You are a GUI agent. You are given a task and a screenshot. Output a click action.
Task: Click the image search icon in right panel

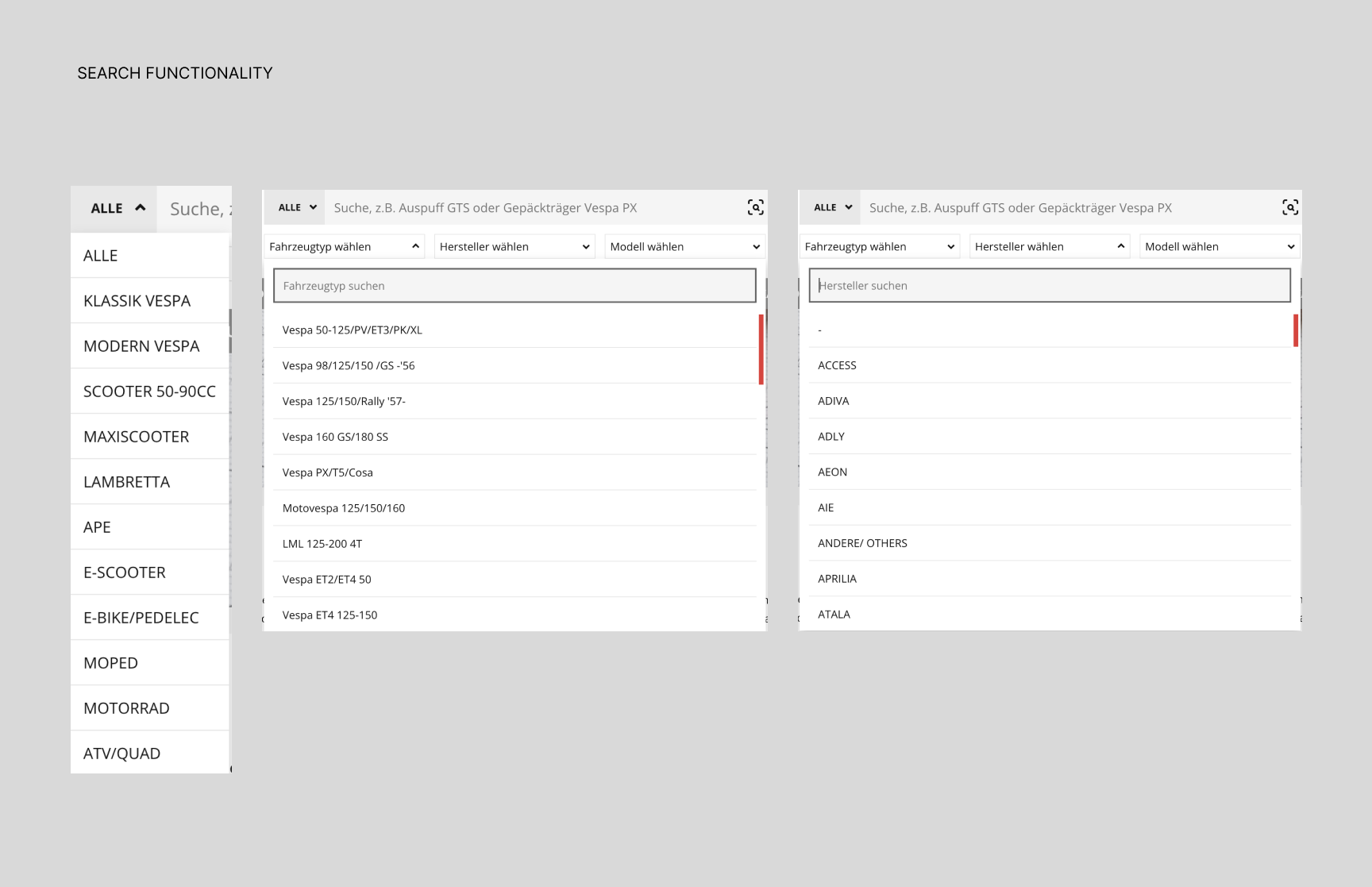pos(1290,207)
